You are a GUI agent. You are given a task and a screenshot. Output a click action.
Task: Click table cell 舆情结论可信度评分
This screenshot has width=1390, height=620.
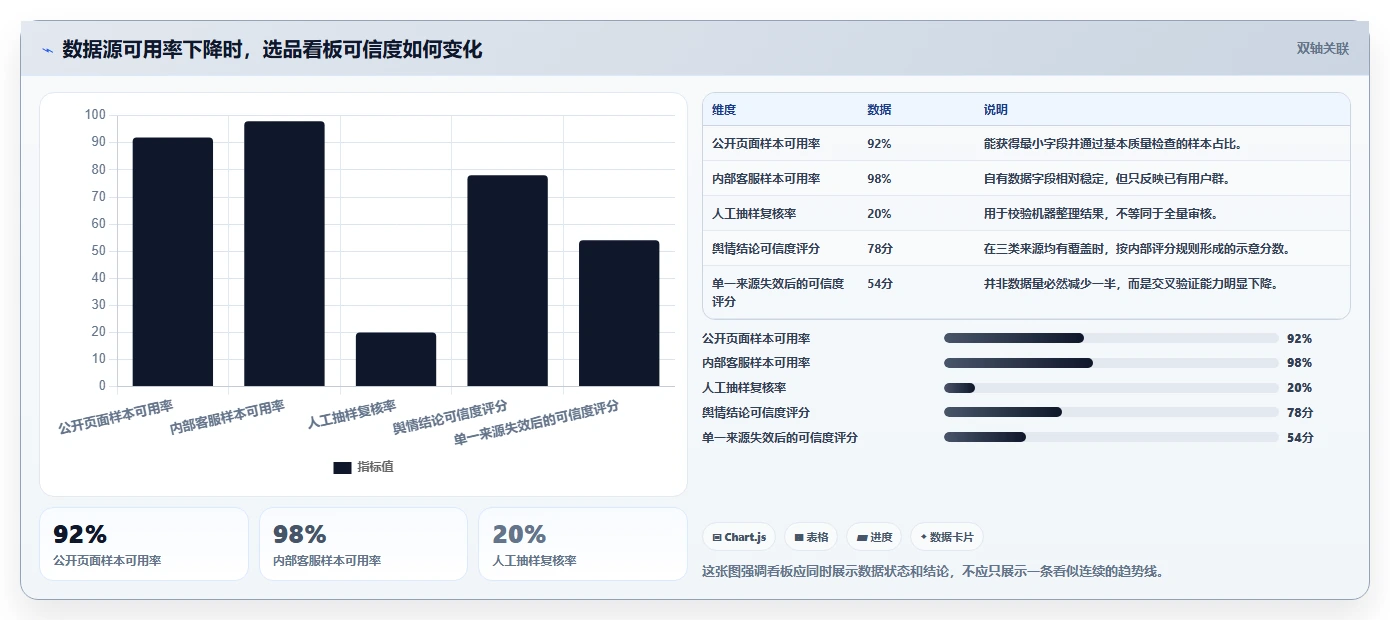click(766, 249)
